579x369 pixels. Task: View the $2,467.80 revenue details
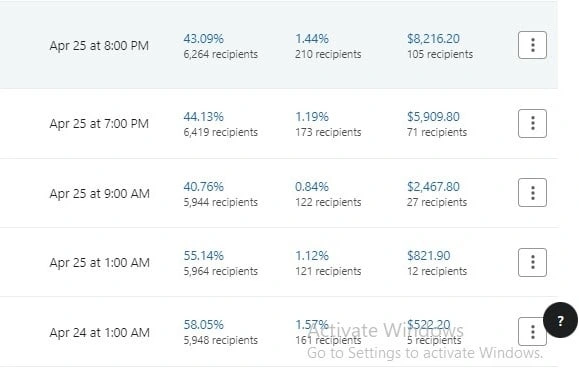coord(433,187)
